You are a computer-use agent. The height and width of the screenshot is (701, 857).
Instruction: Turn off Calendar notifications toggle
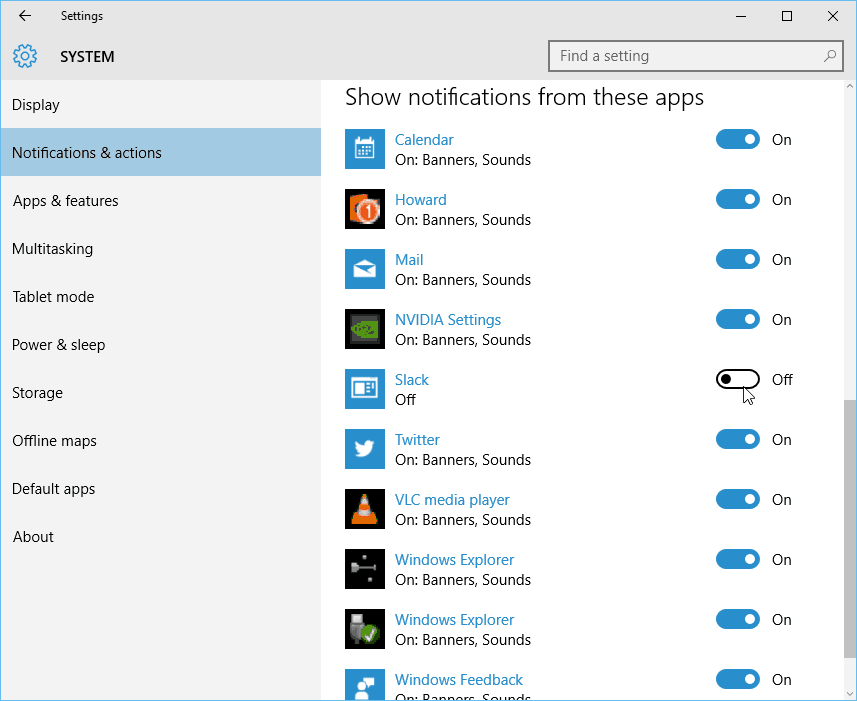coord(738,139)
